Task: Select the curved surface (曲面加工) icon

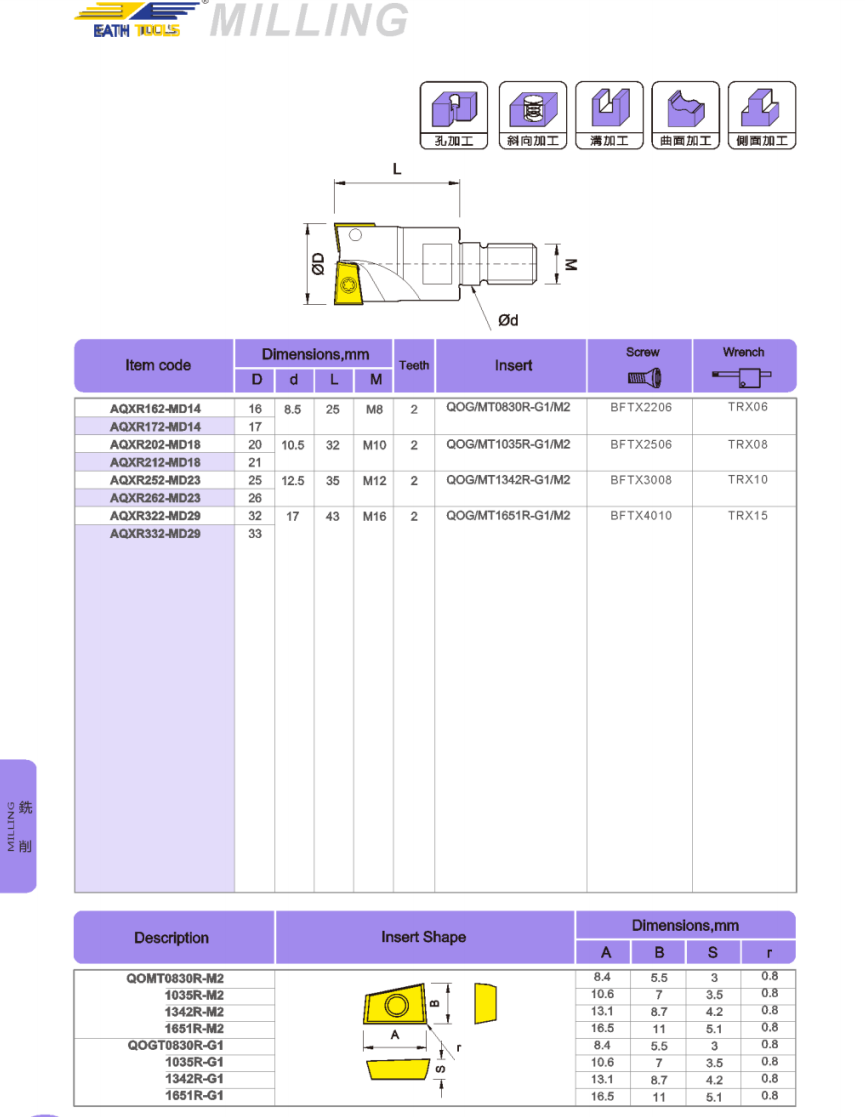Action: [x=685, y=115]
